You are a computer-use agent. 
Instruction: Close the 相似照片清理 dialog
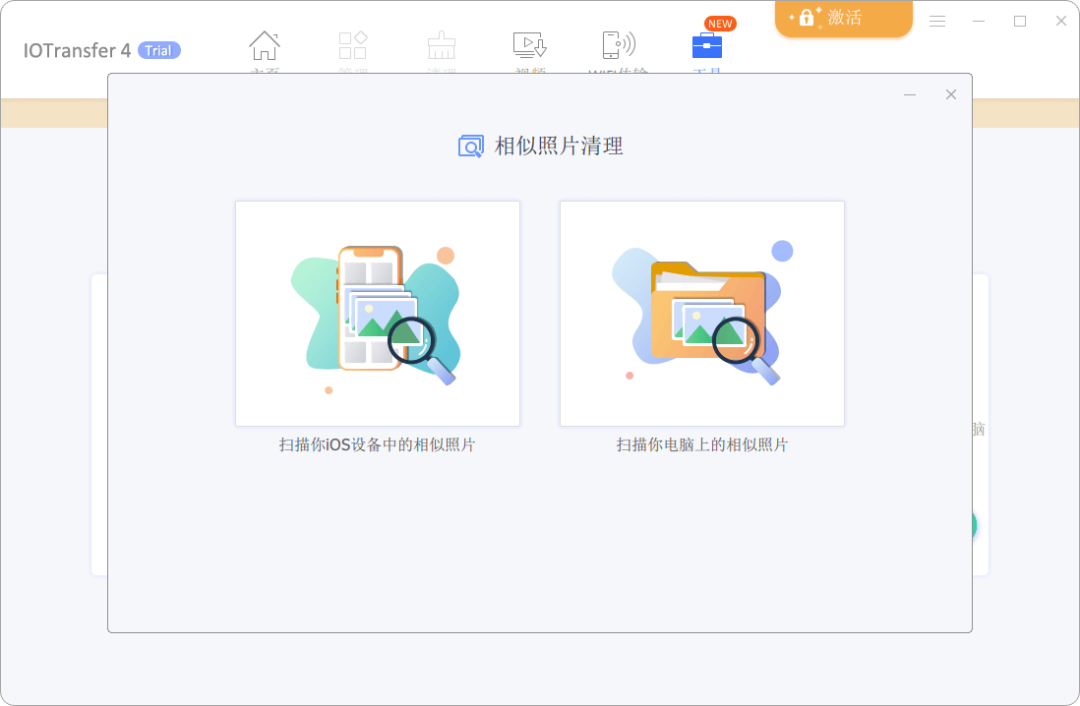950,94
